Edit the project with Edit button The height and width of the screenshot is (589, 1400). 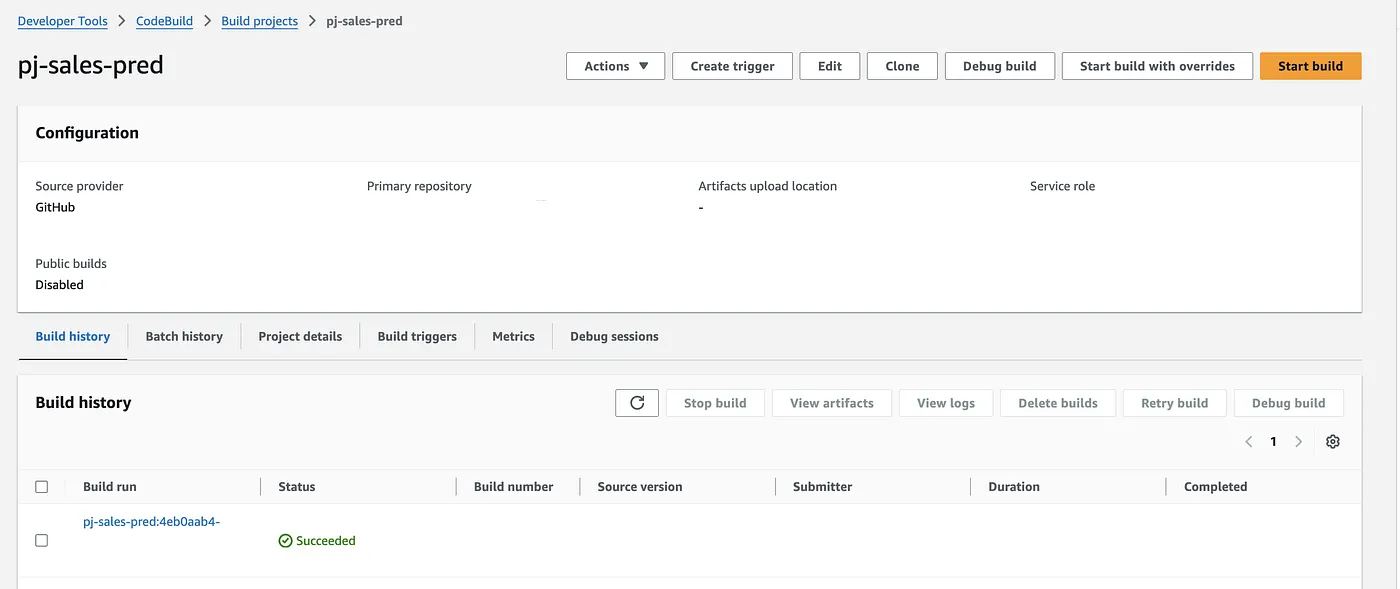830,66
